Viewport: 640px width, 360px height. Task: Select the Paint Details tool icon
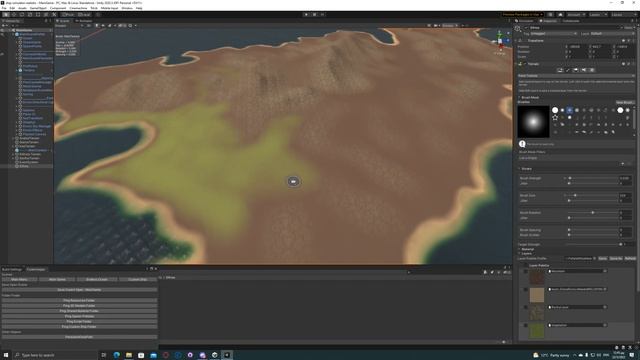584,70
